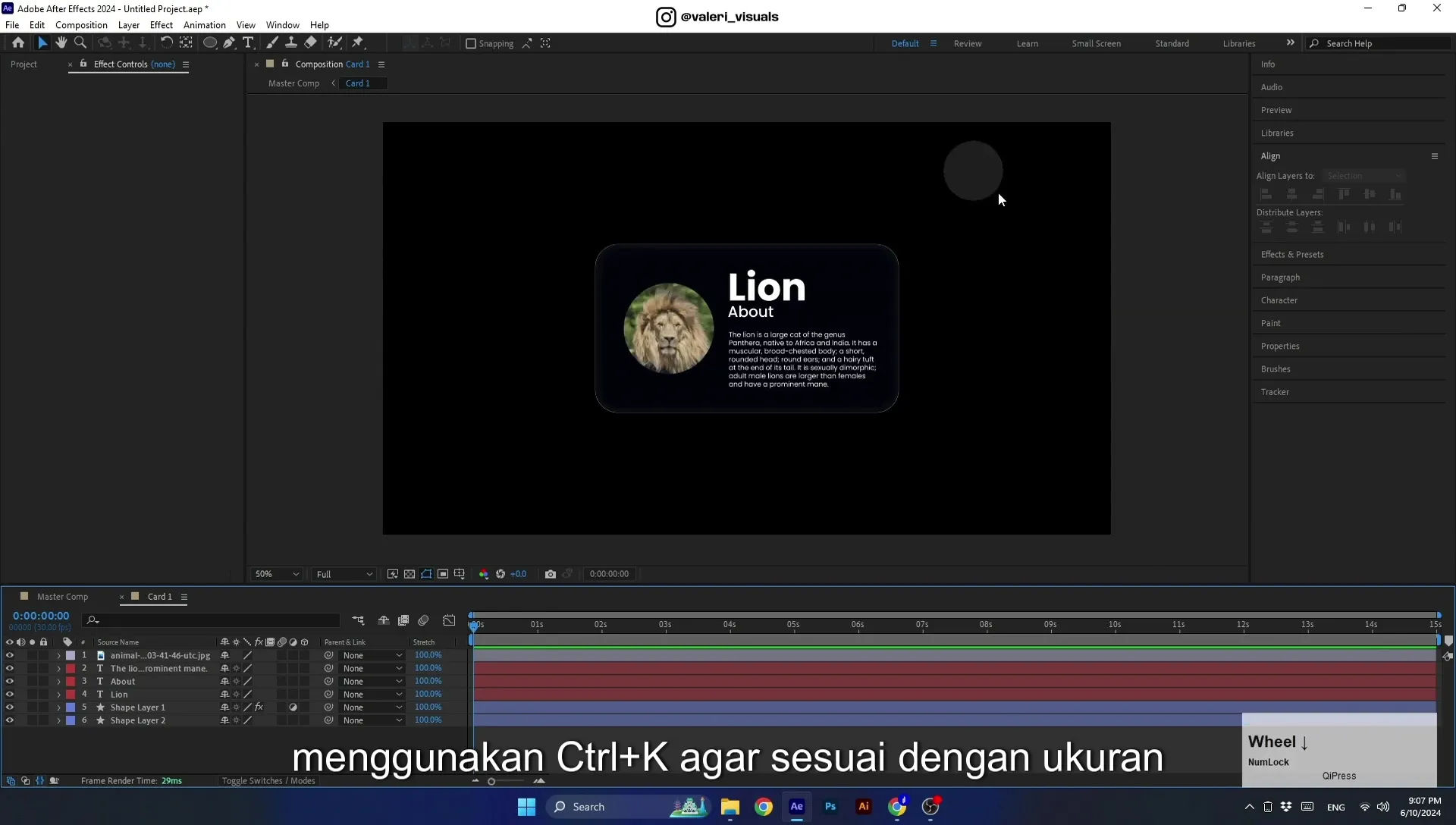The image size is (1456, 825).
Task: Select the Pen tool
Action: point(229,43)
